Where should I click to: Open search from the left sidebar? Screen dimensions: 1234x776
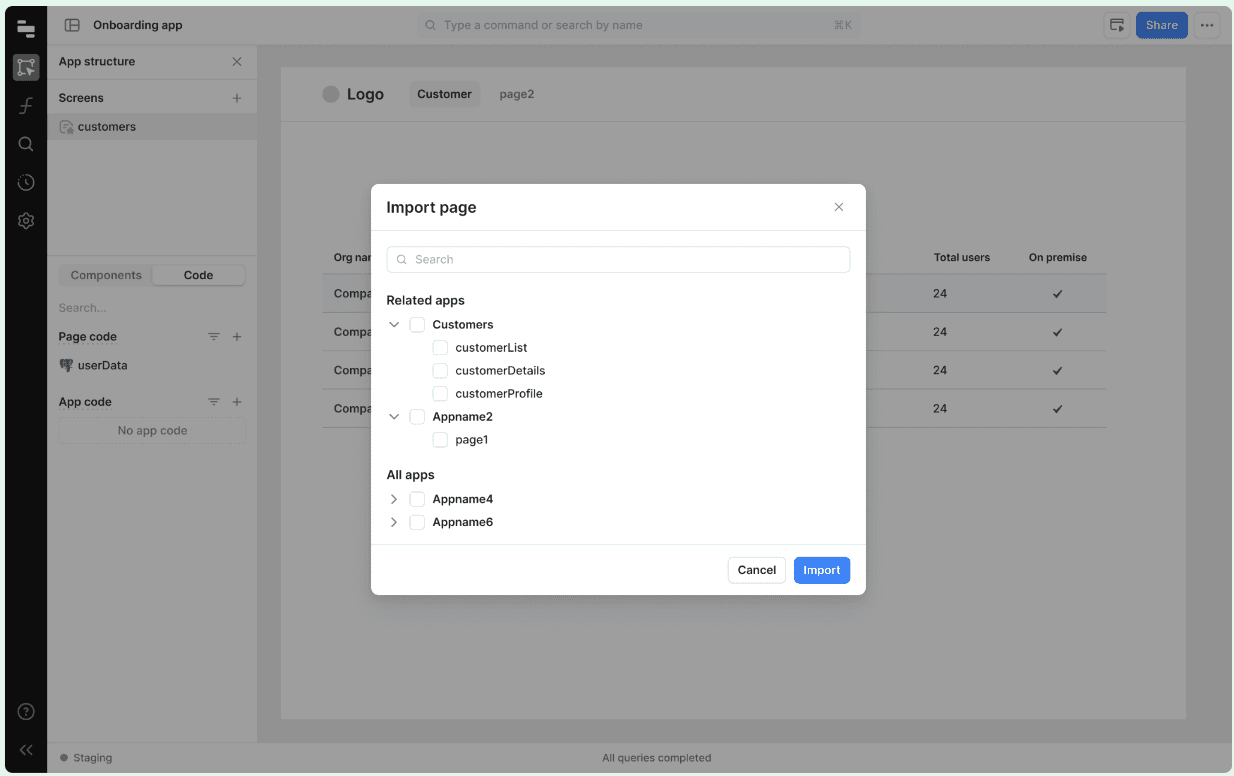tap(25, 143)
